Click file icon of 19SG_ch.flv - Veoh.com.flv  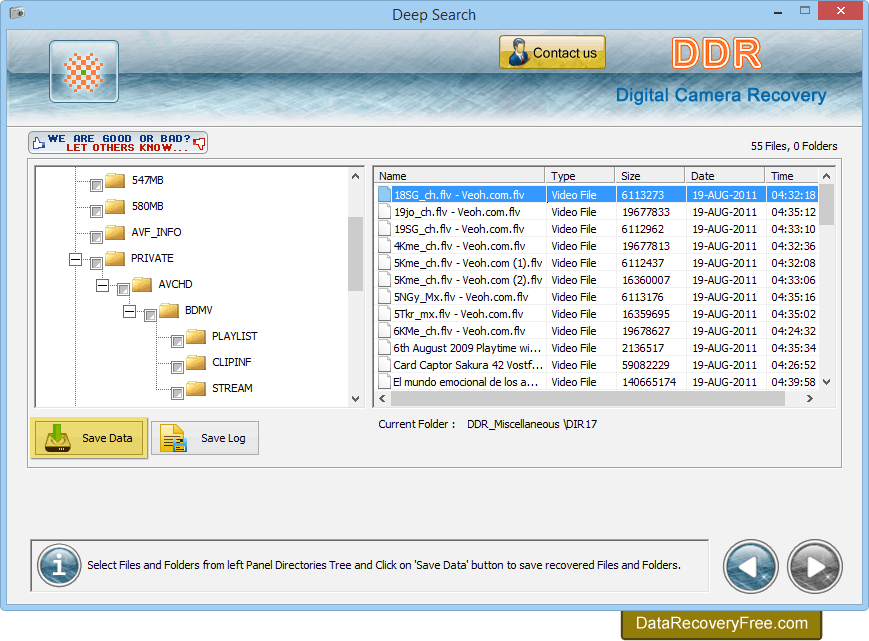tap(384, 229)
